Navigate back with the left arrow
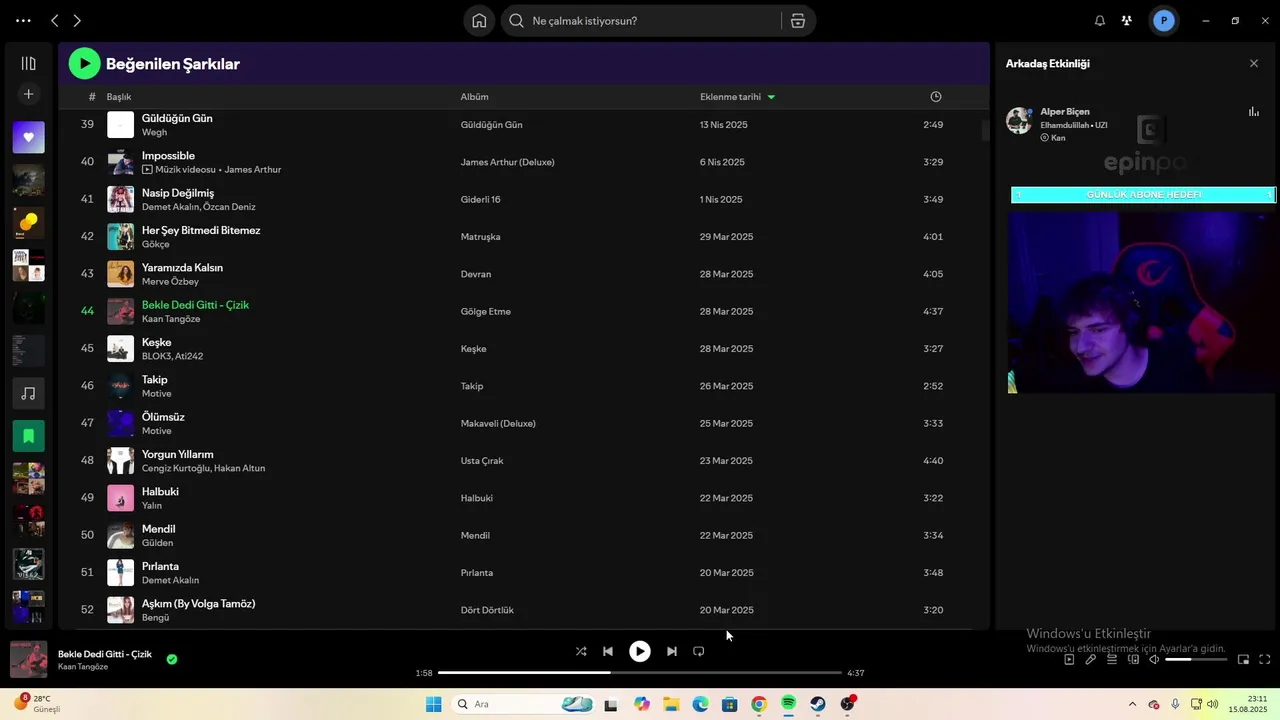Screen dimensions: 1280x720 pyautogui.click(x=54, y=21)
